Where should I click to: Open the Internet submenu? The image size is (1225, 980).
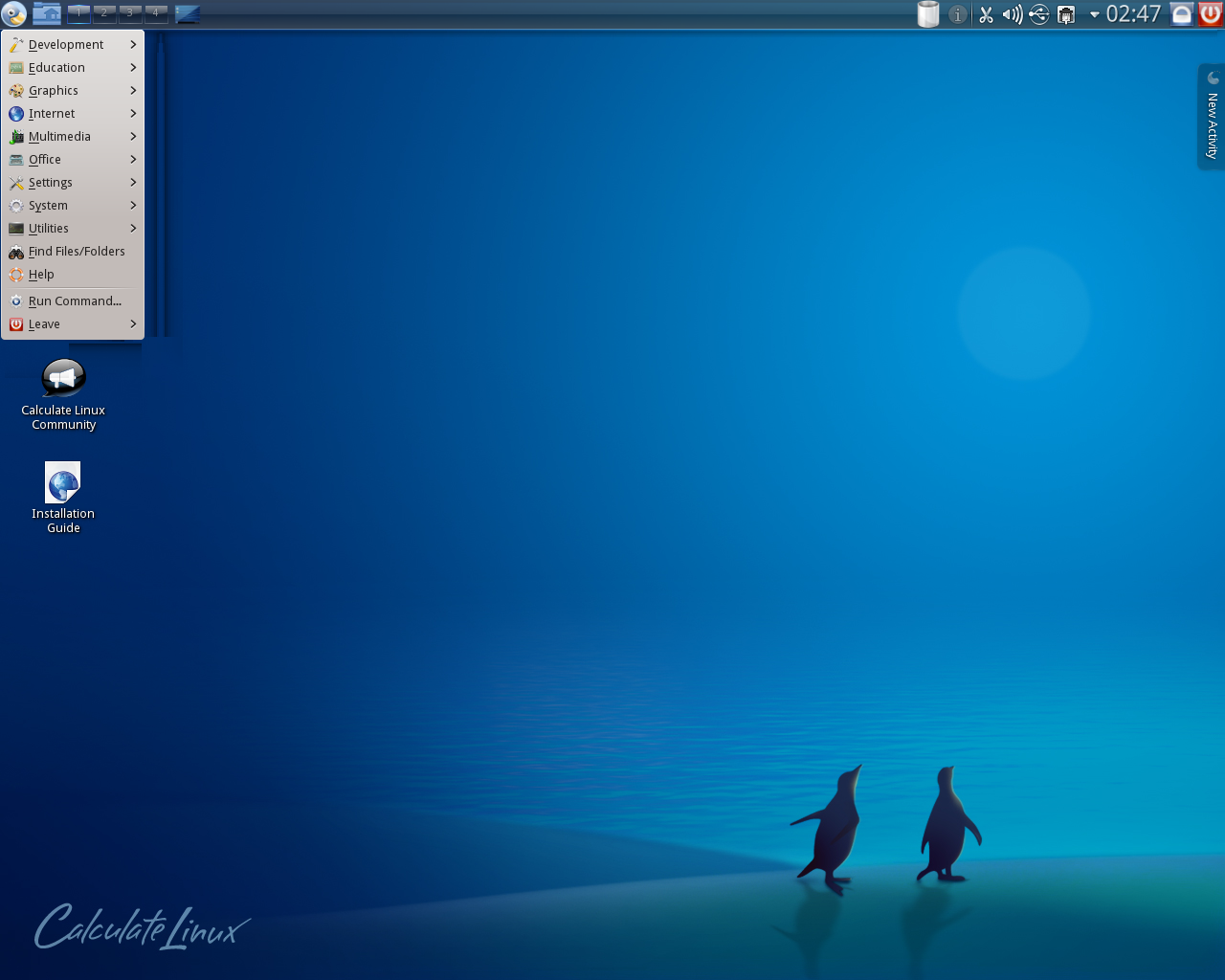click(x=73, y=114)
